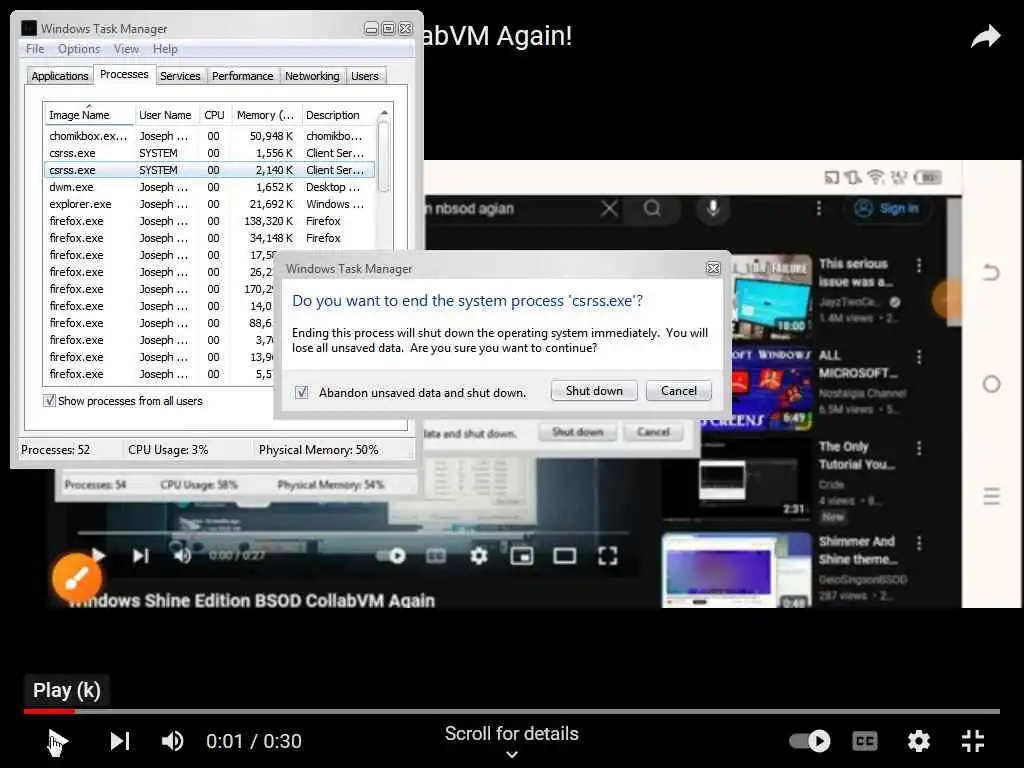Open options for Shimmer And Shine video
This screenshot has height=768, width=1024.
point(918,543)
